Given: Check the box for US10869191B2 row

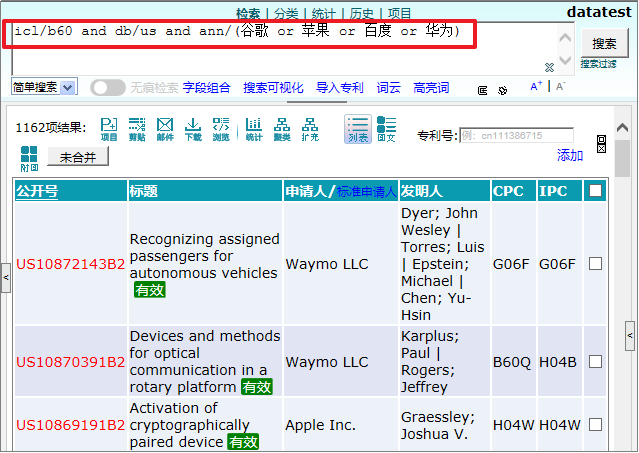Looking at the screenshot, I should (x=595, y=424).
